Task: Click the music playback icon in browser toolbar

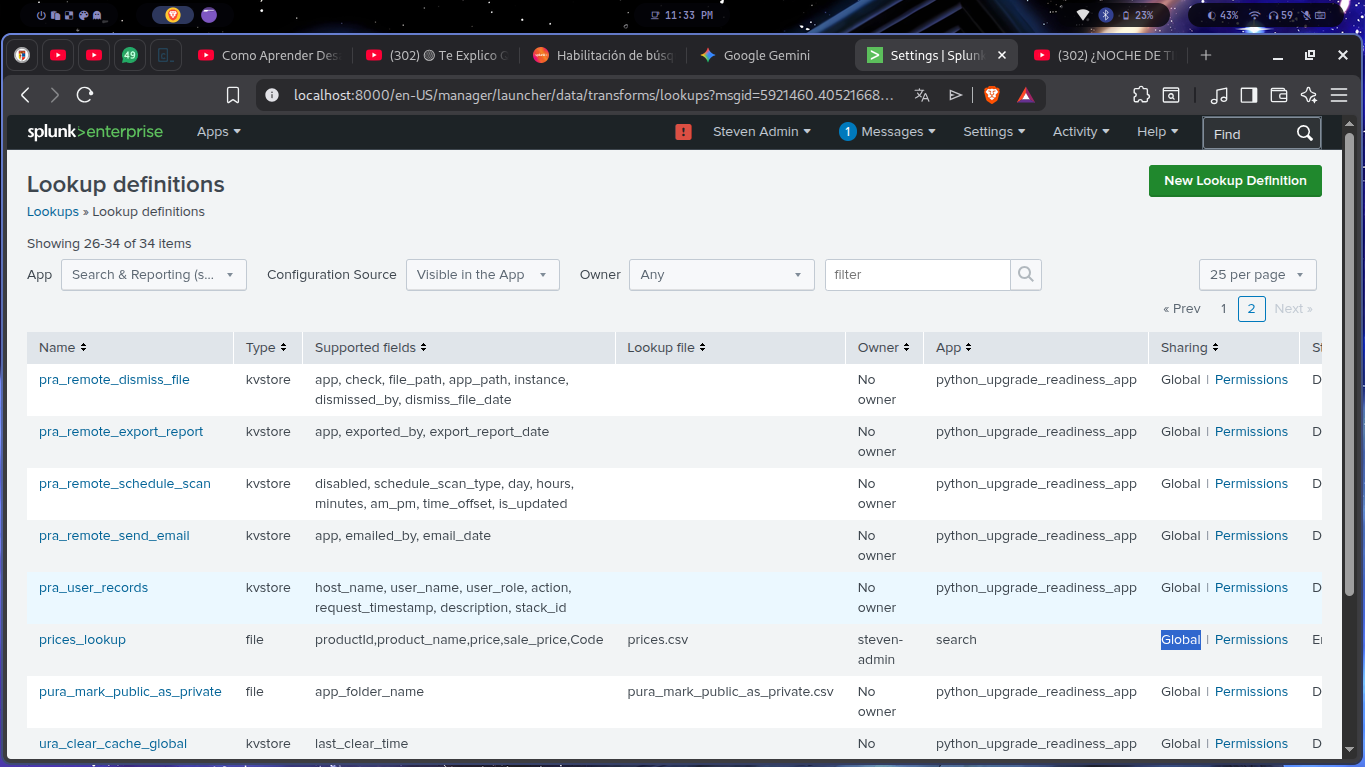Action: tap(1219, 95)
